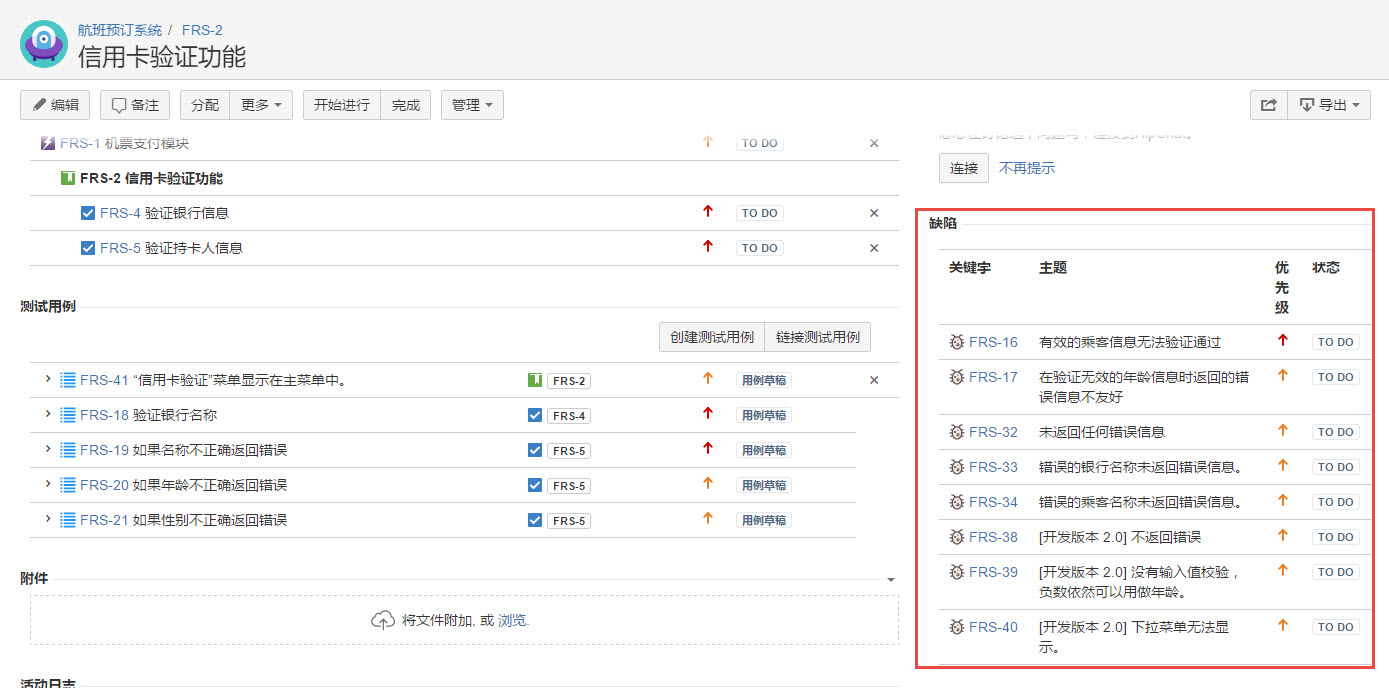
Task: Click the TO DO status of FRS-40
Action: coord(1335,627)
